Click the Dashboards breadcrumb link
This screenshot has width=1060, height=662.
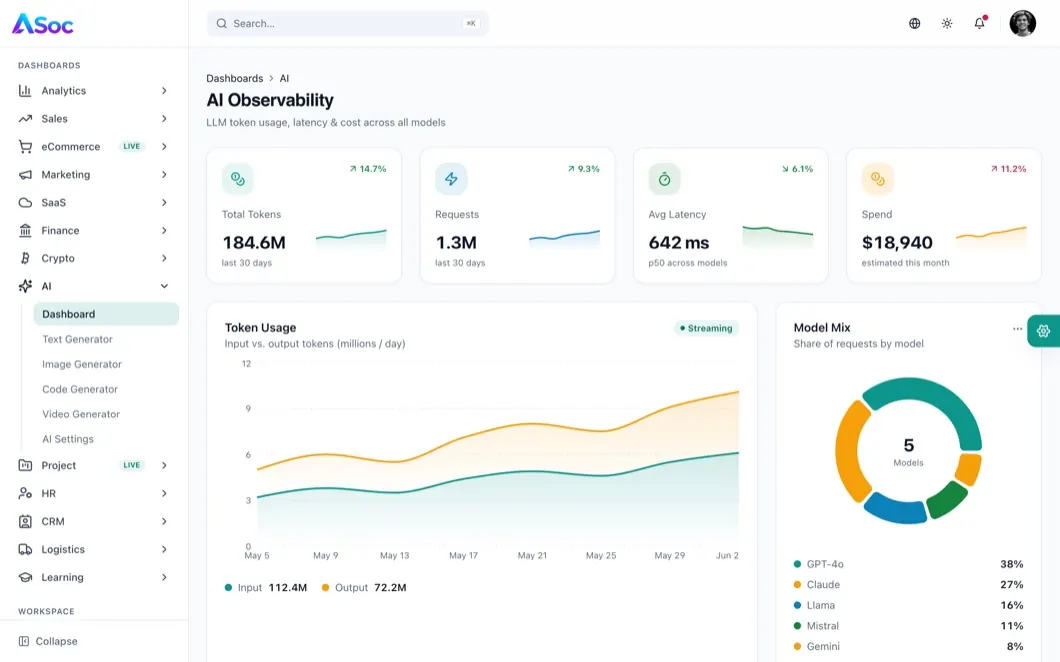[x=235, y=78]
